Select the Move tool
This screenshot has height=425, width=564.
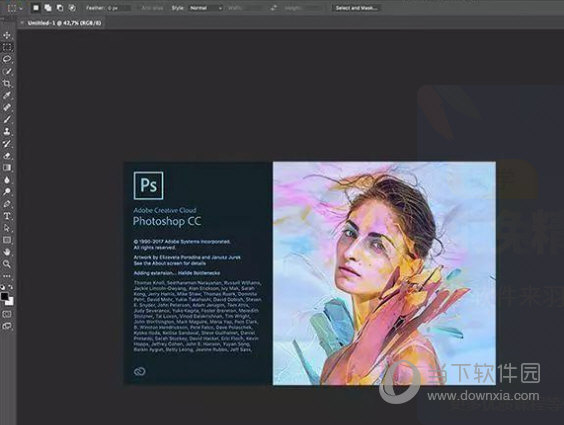point(6,35)
